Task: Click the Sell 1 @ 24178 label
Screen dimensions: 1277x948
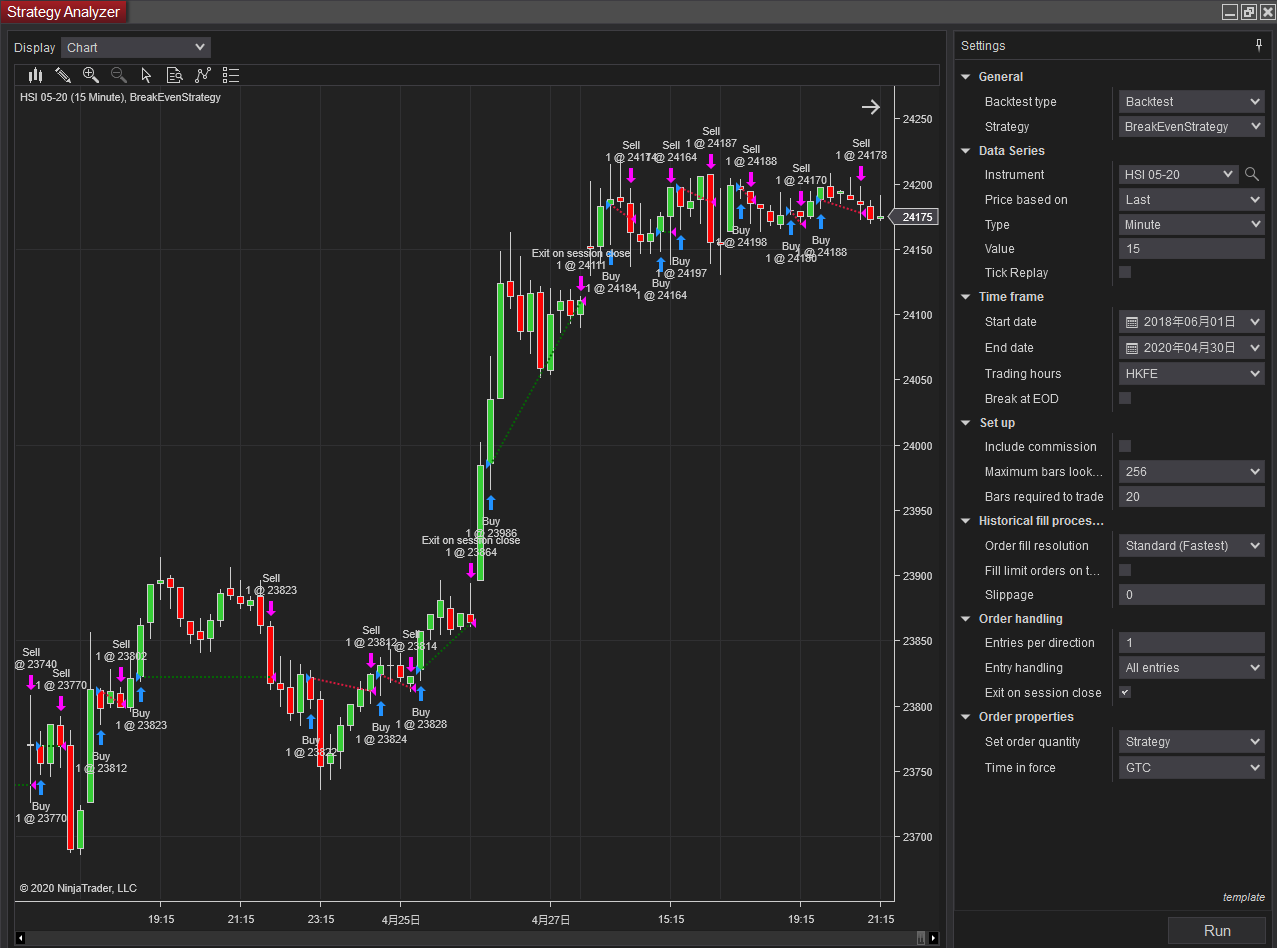Action: point(861,149)
